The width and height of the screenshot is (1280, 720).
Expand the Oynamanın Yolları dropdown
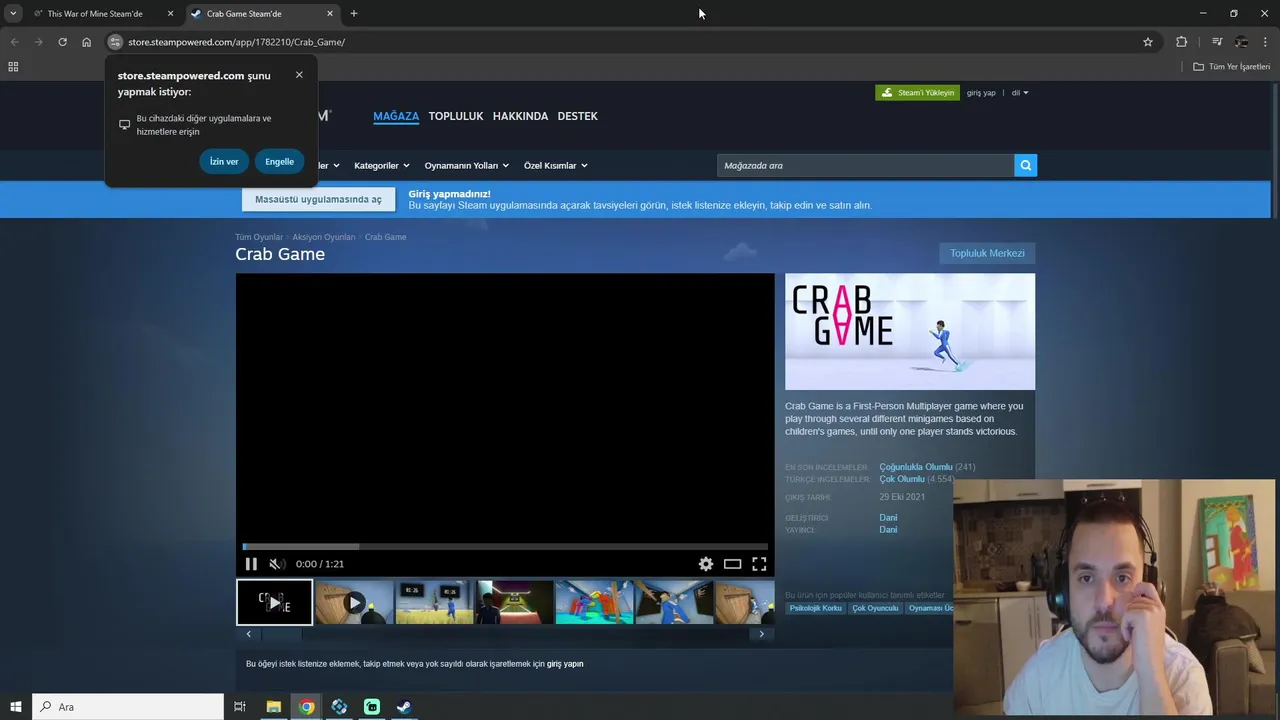[466, 166]
